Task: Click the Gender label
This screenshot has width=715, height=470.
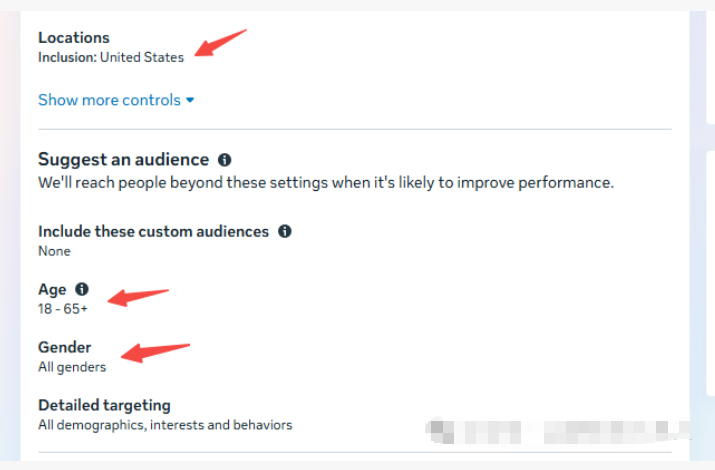Action: point(64,347)
